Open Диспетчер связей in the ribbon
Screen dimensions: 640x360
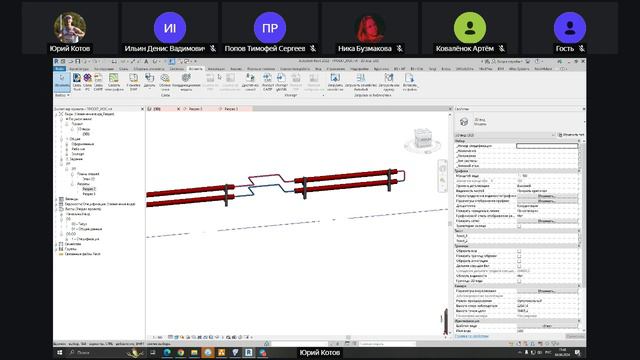click(250, 81)
